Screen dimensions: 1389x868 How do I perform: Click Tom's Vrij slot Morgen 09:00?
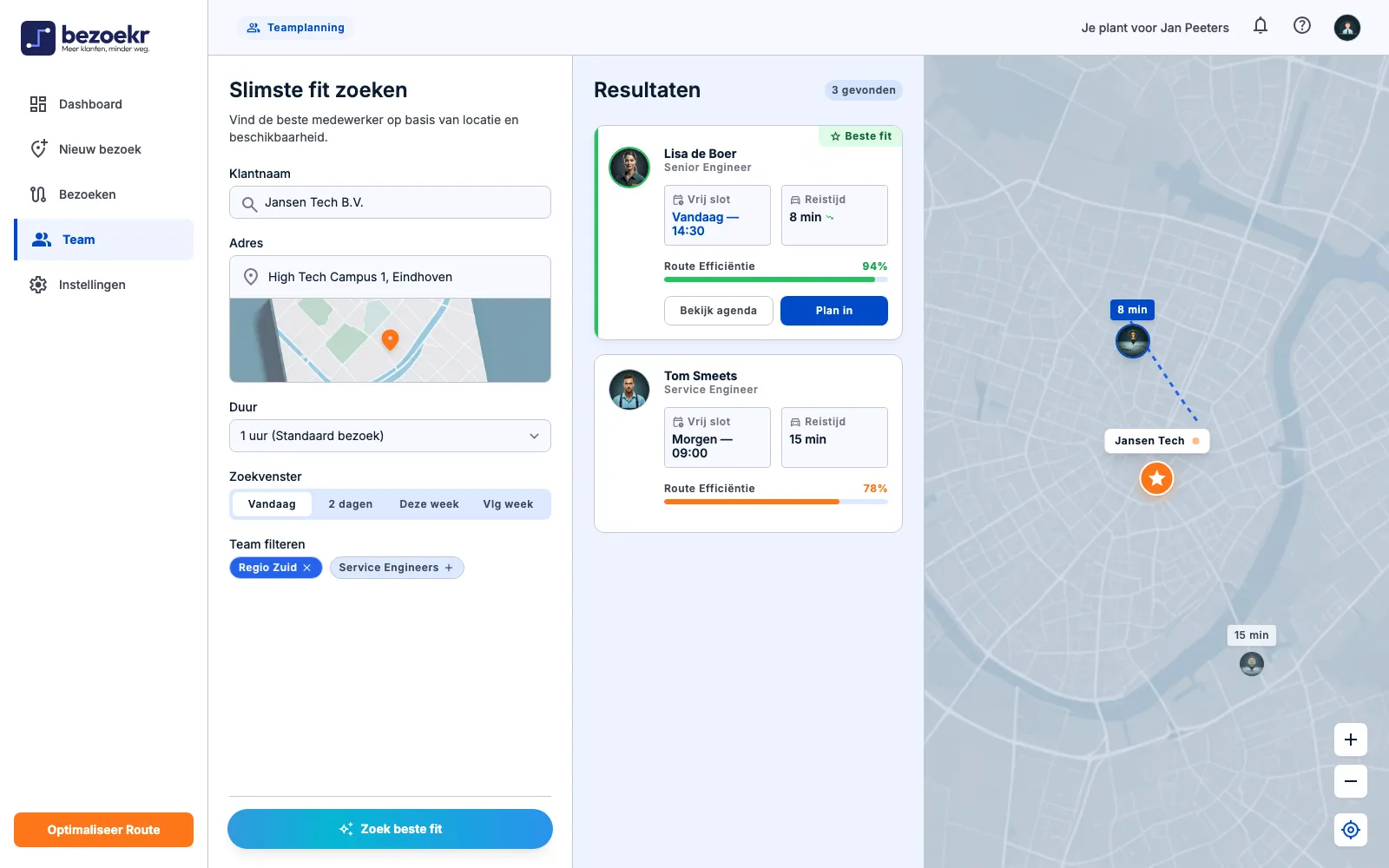[717, 437]
